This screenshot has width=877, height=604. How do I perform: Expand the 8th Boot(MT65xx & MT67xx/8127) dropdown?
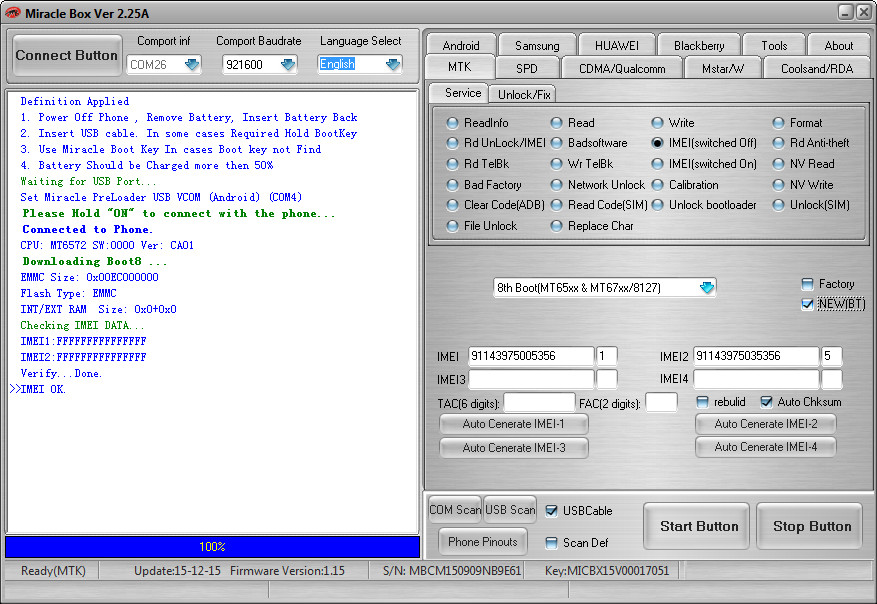coord(707,287)
